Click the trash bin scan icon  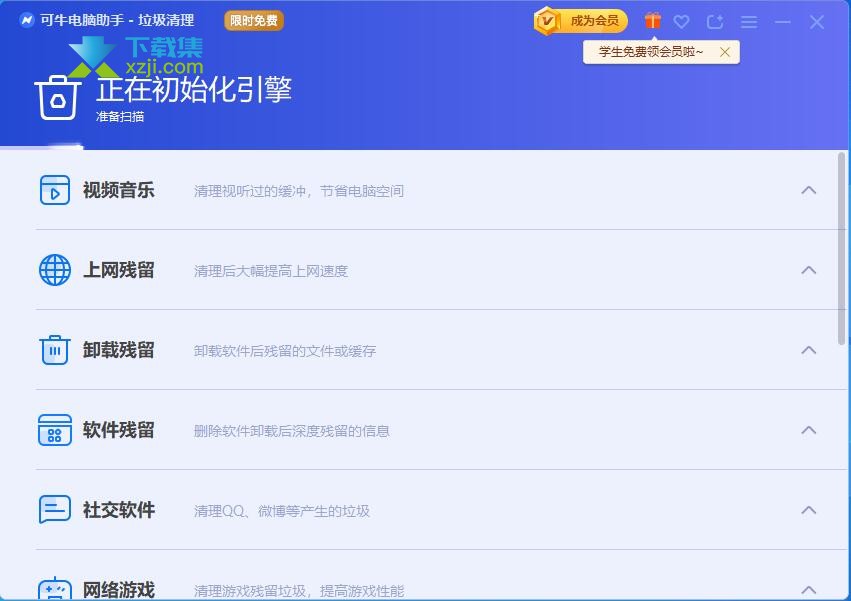pos(58,97)
